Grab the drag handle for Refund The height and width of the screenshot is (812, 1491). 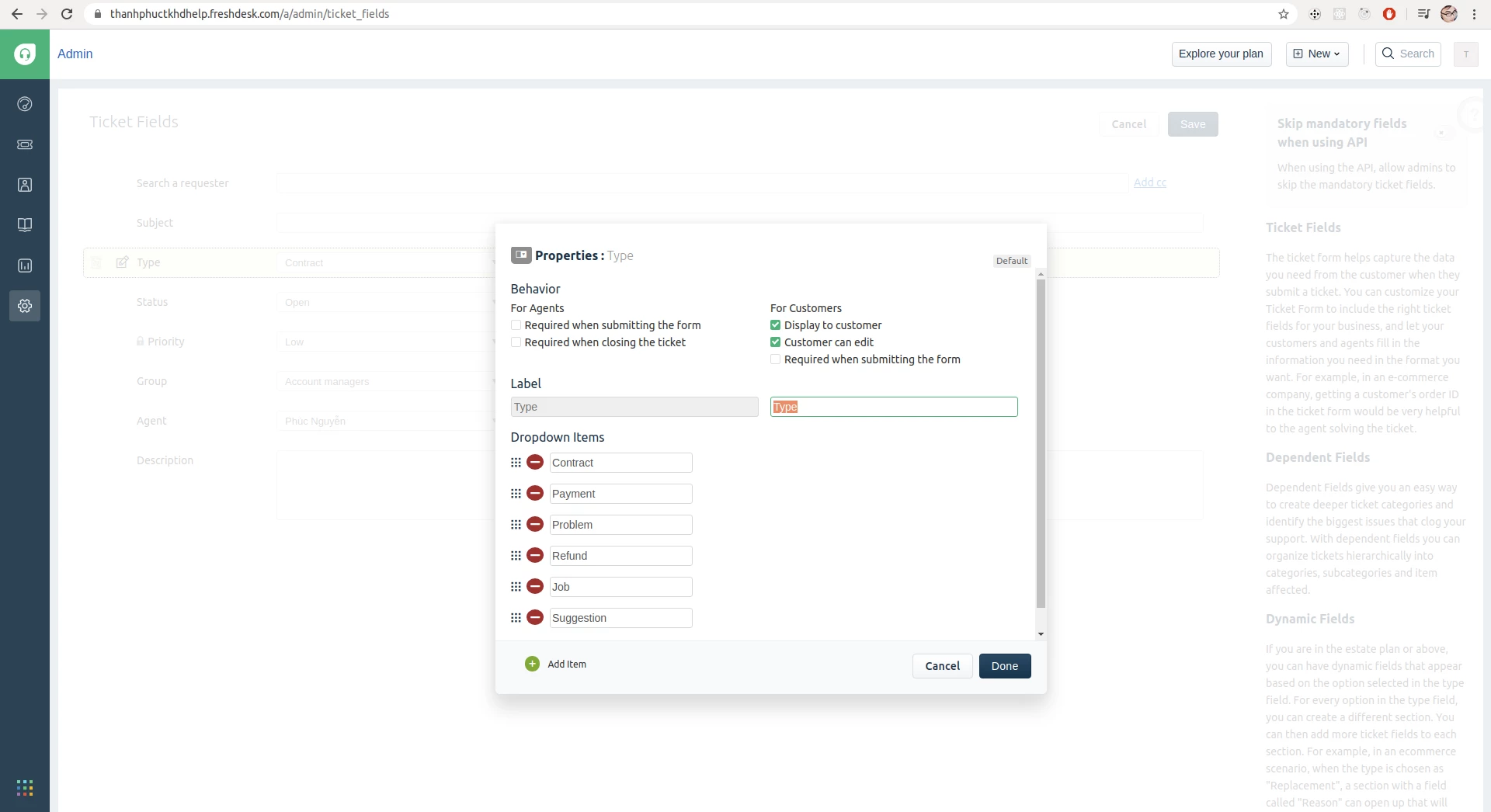pos(516,556)
